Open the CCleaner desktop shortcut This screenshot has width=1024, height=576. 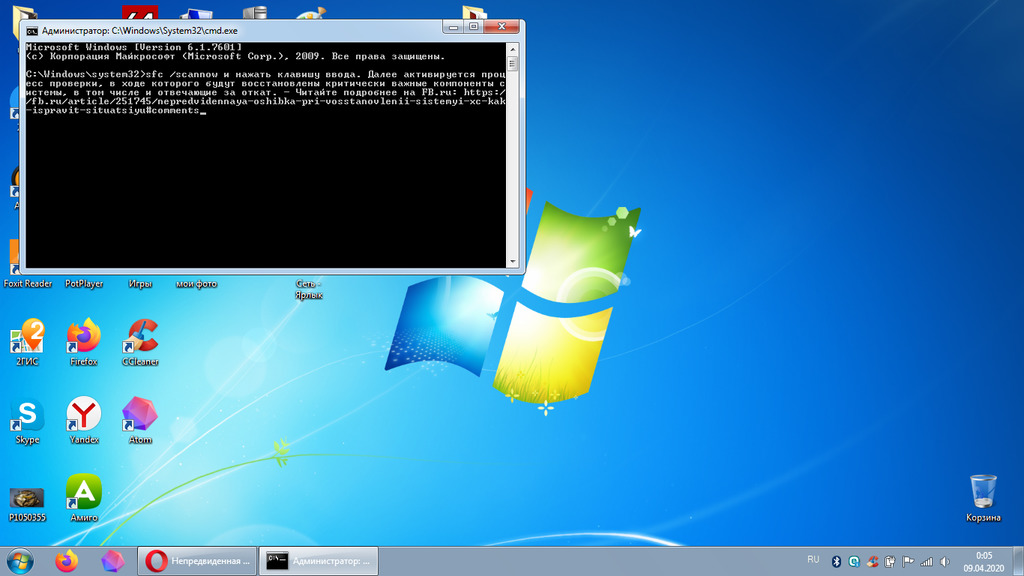click(140, 342)
